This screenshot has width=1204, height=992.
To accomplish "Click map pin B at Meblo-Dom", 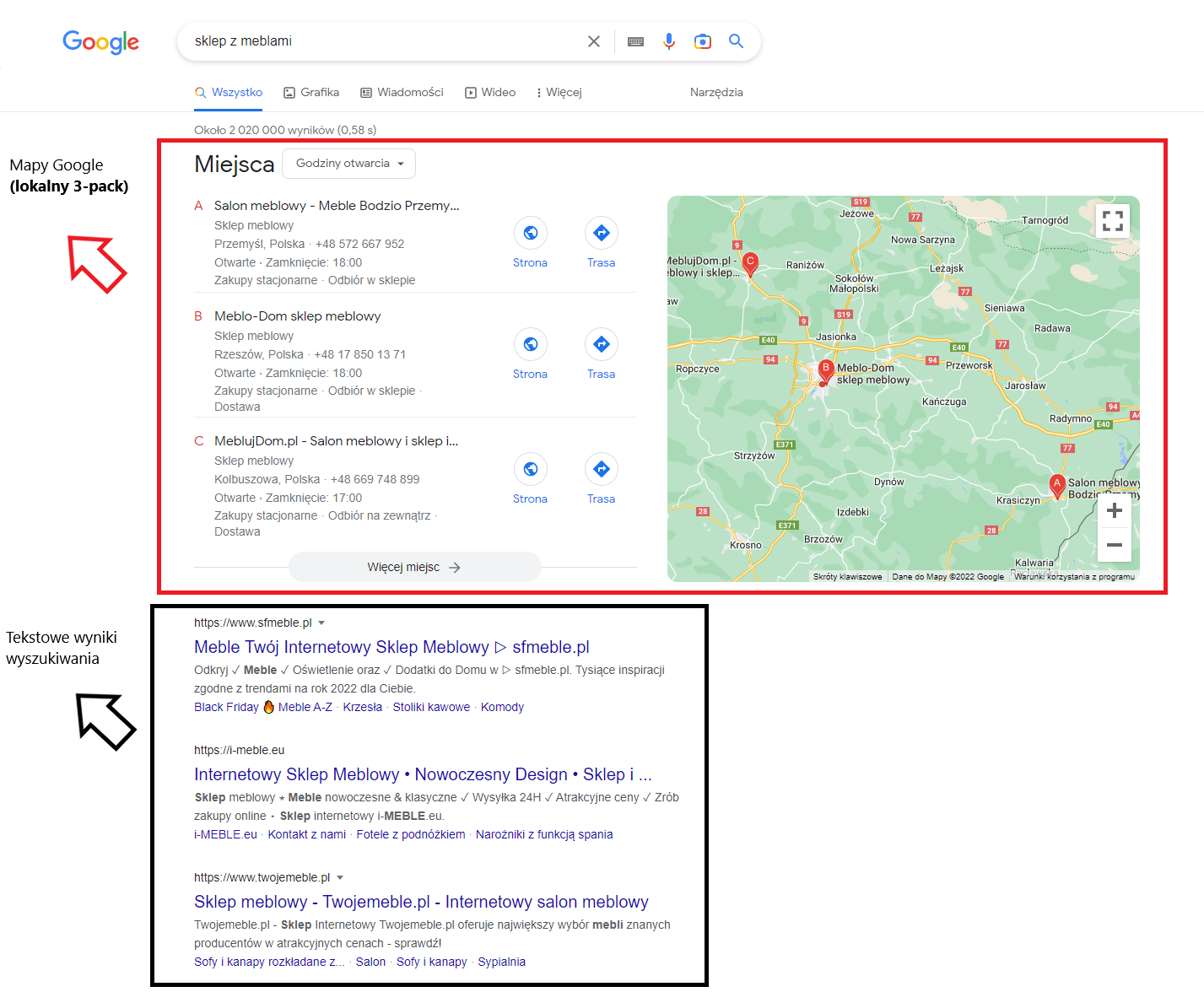I will (x=825, y=370).
